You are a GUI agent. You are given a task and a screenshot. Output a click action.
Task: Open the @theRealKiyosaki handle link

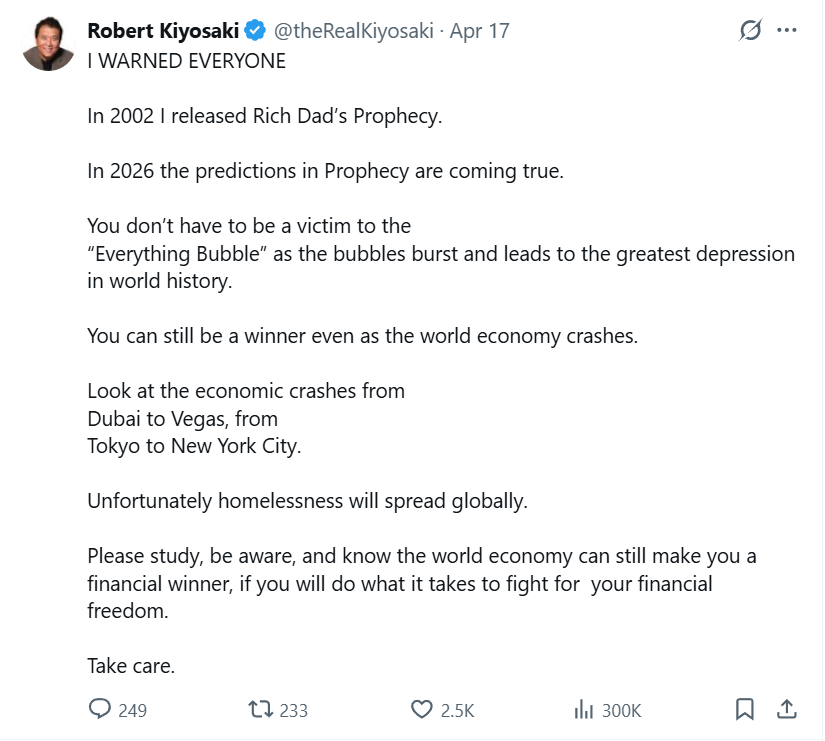coord(354,31)
